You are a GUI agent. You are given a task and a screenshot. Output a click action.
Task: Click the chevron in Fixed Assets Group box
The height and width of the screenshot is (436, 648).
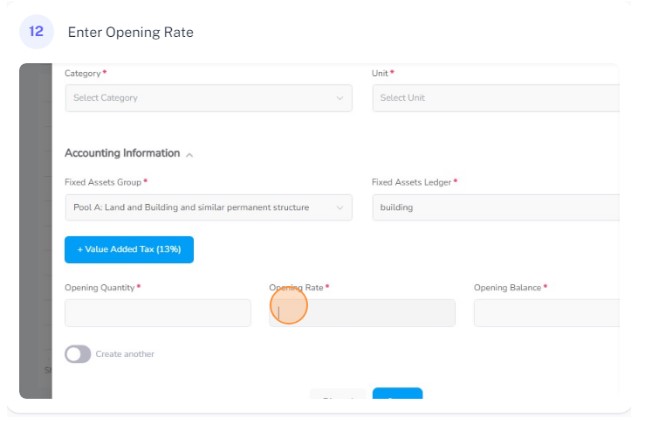point(340,207)
